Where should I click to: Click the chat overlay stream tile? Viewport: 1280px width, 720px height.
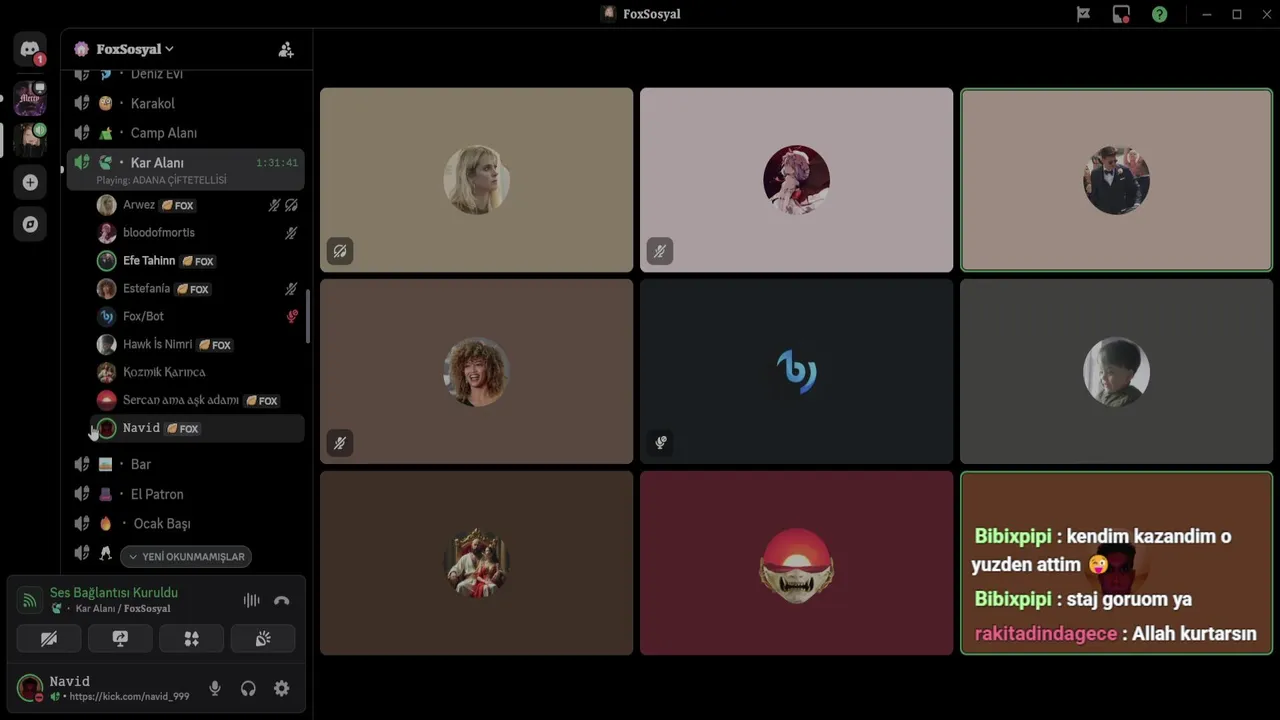pyautogui.click(x=1117, y=563)
